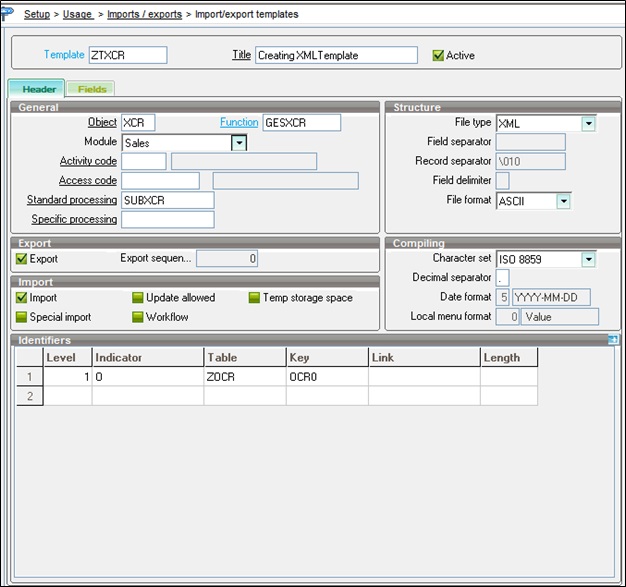Switch to the Fields tab
626x587 pixels.
[x=92, y=89]
